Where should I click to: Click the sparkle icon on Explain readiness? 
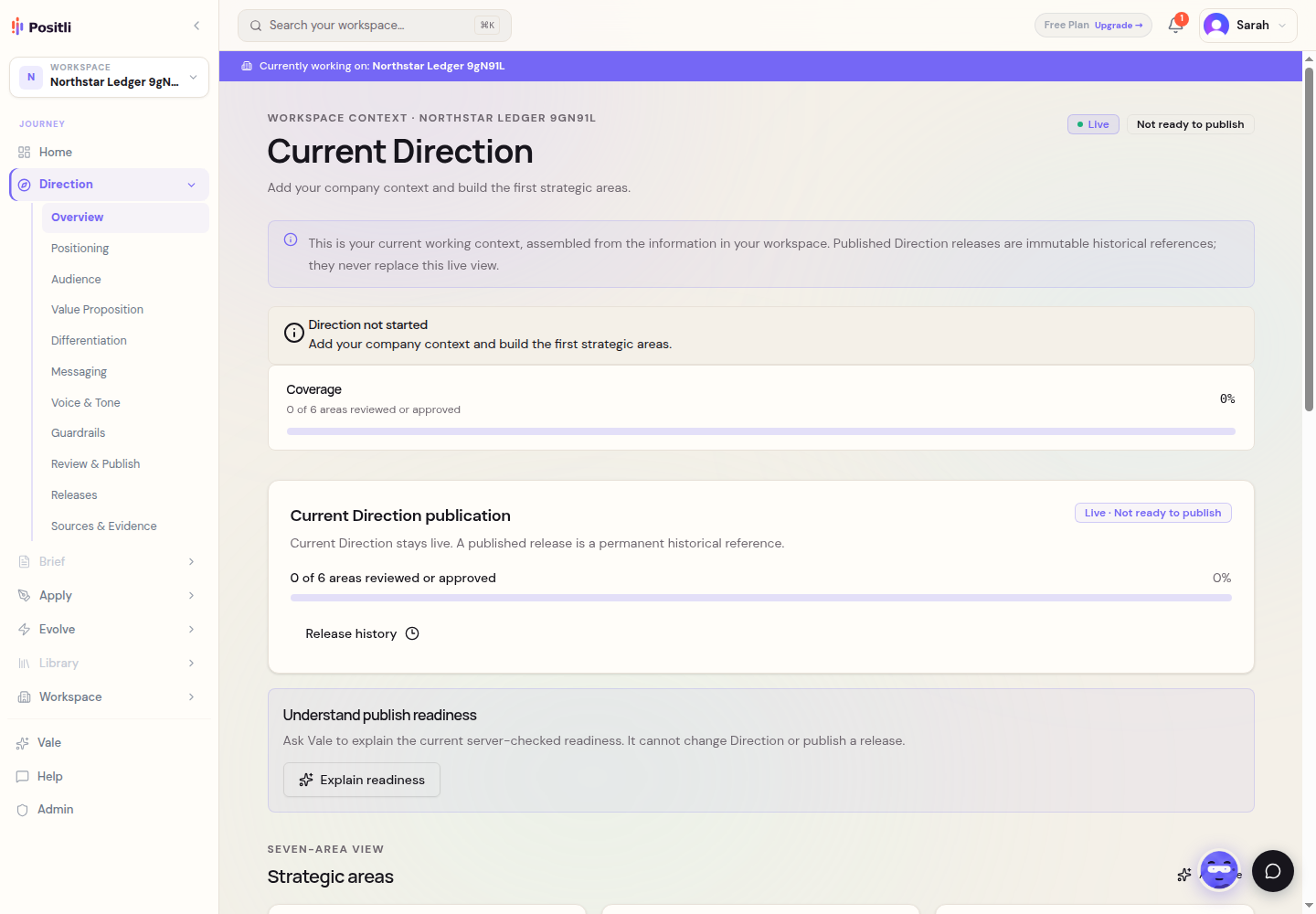tap(306, 780)
